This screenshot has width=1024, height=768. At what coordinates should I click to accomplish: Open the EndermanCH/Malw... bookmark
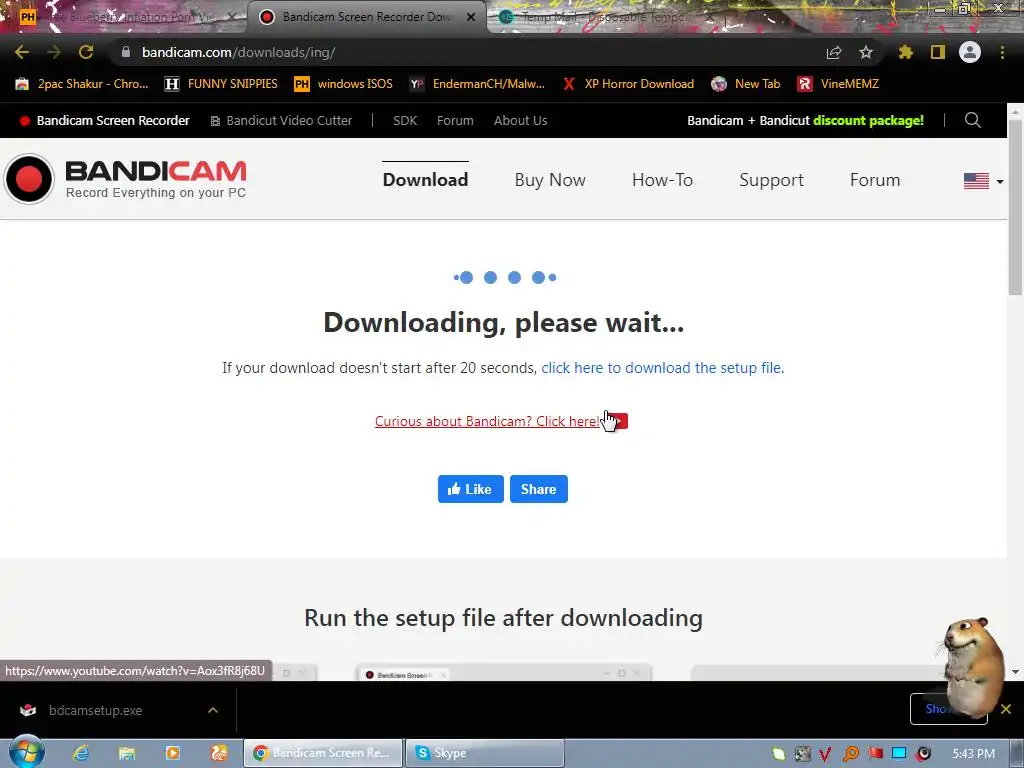click(477, 84)
